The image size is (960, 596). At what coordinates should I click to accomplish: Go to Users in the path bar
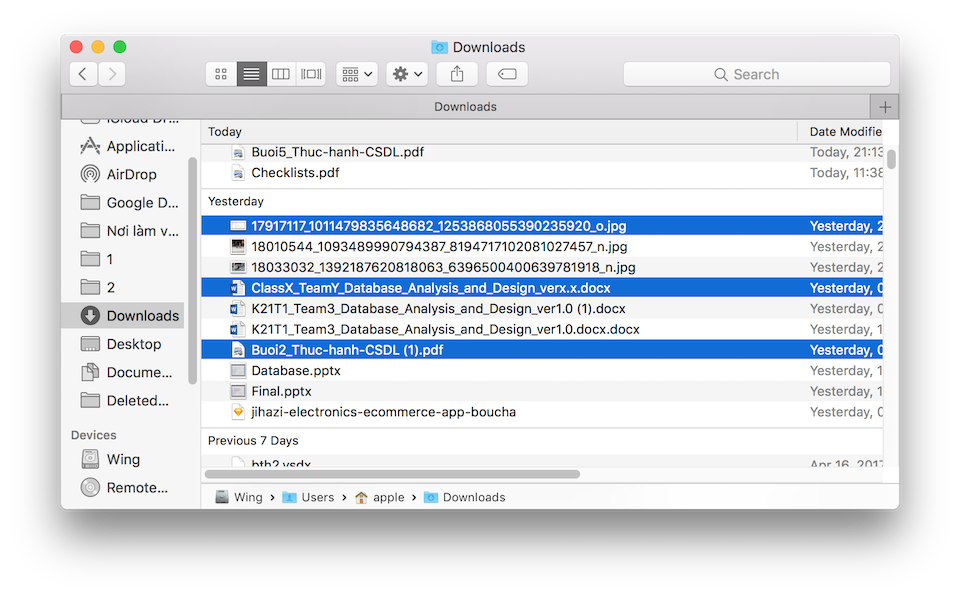point(308,497)
